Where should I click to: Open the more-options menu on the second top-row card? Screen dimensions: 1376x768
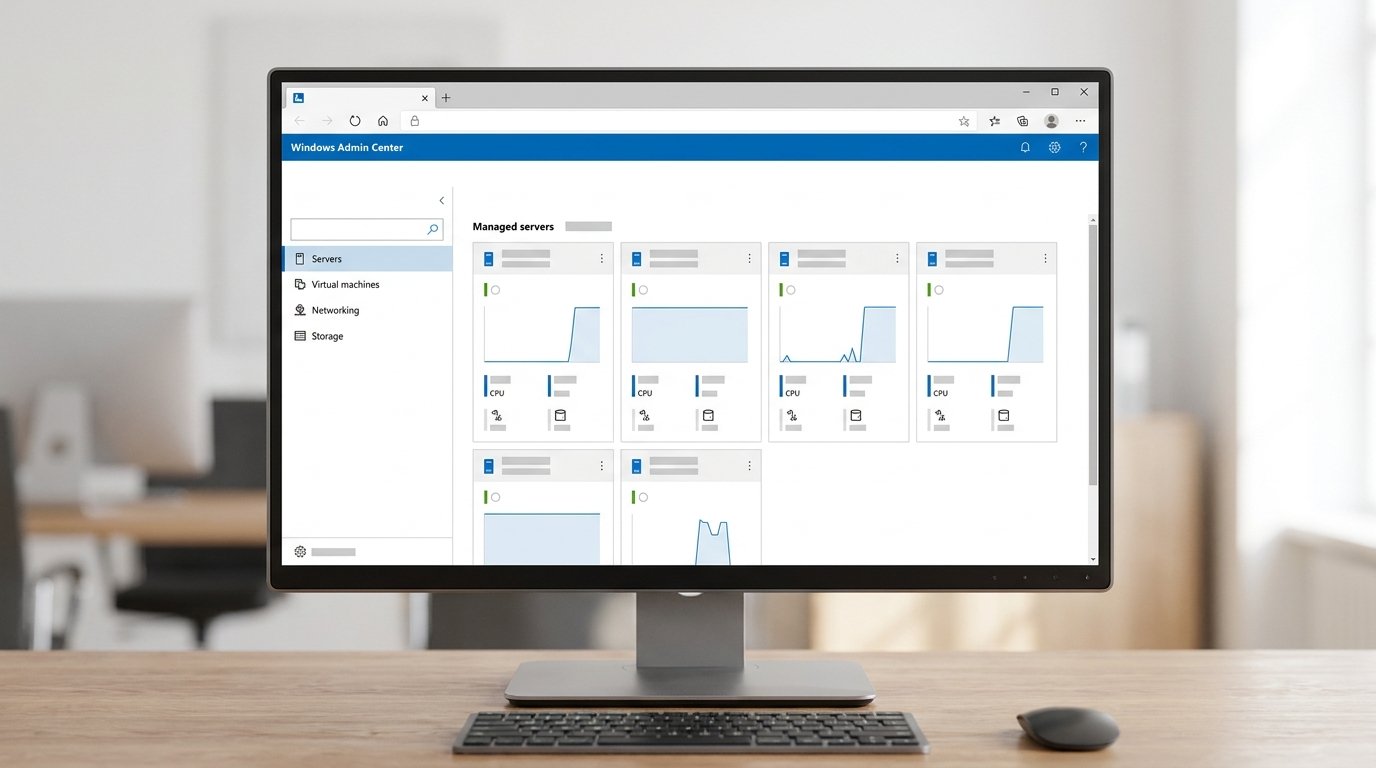[x=750, y=259]
